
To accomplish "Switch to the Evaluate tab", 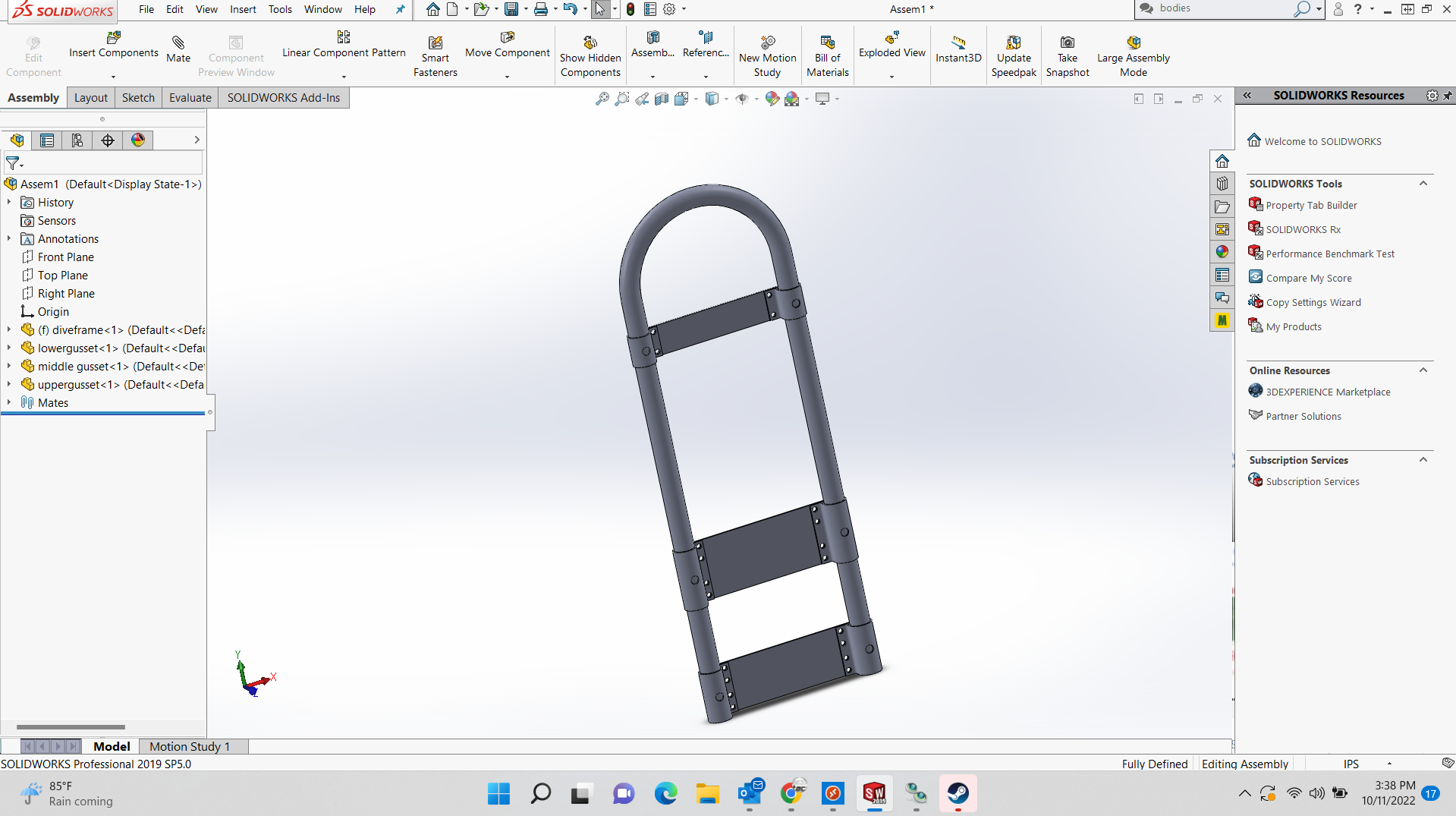I will tap(190, 98).
